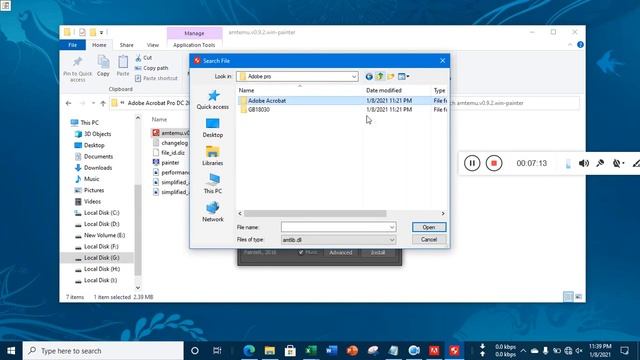Click the Install button in the patcher window
Viewport: 640px width, 360px height.
[378, 253]
